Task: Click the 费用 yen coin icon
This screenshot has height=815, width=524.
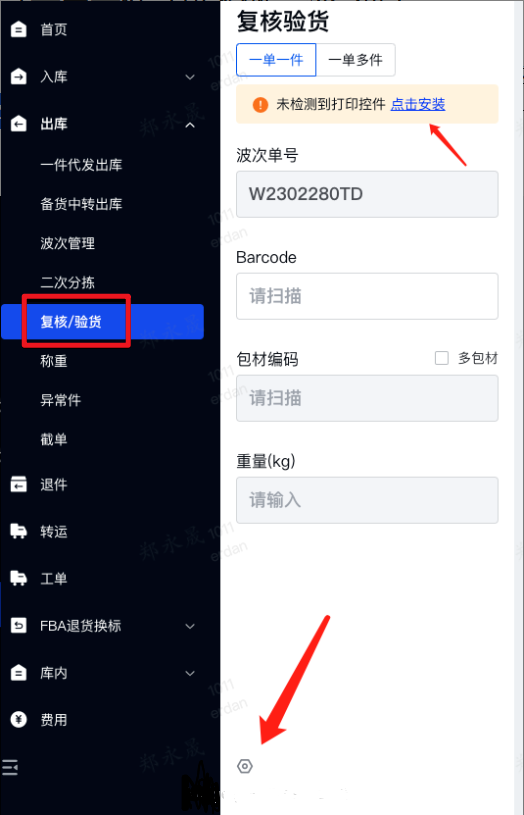Action: pos(19,719)
